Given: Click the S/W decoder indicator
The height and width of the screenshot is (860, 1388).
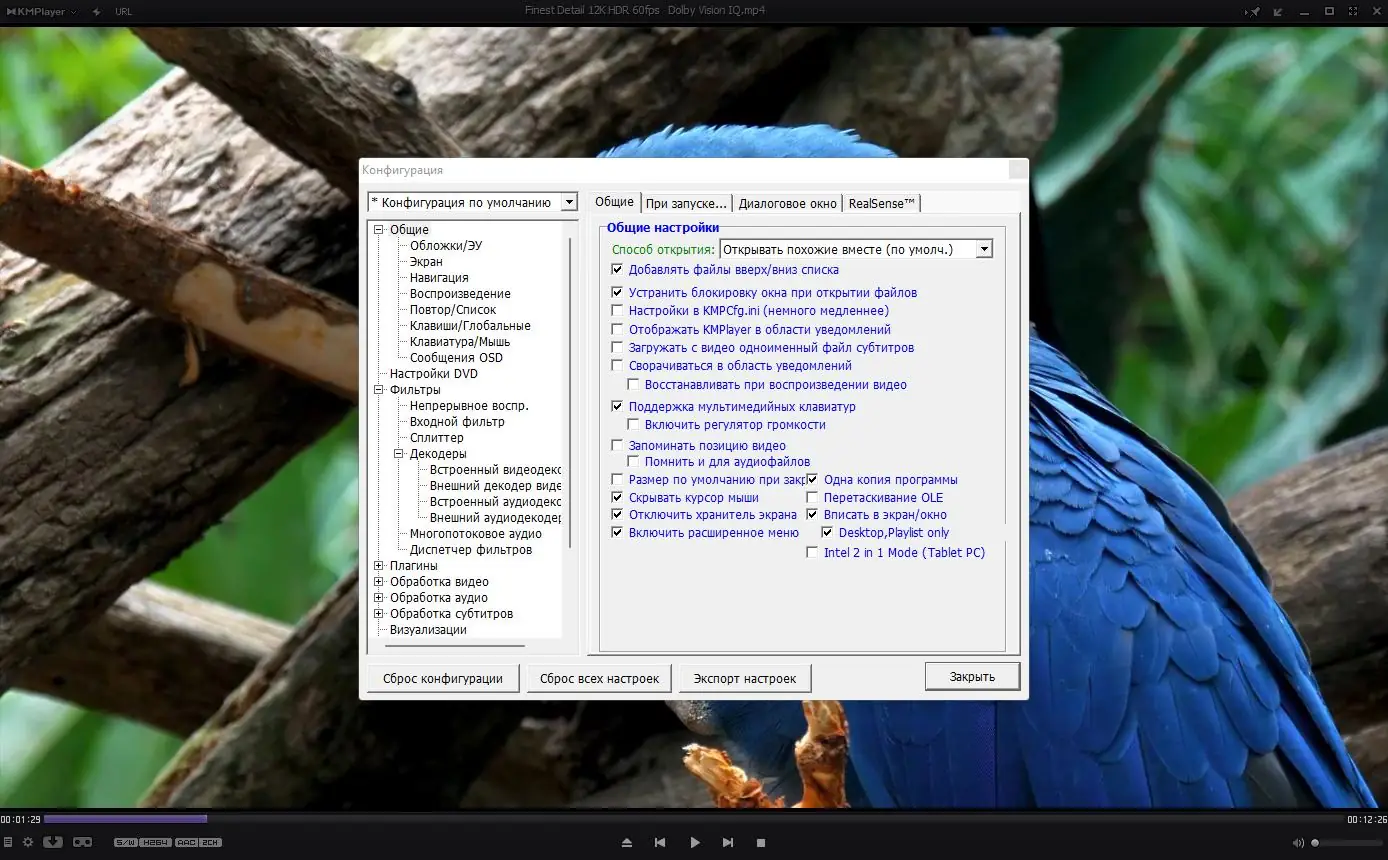Looking at the screenshot, I should click(125, 842).
